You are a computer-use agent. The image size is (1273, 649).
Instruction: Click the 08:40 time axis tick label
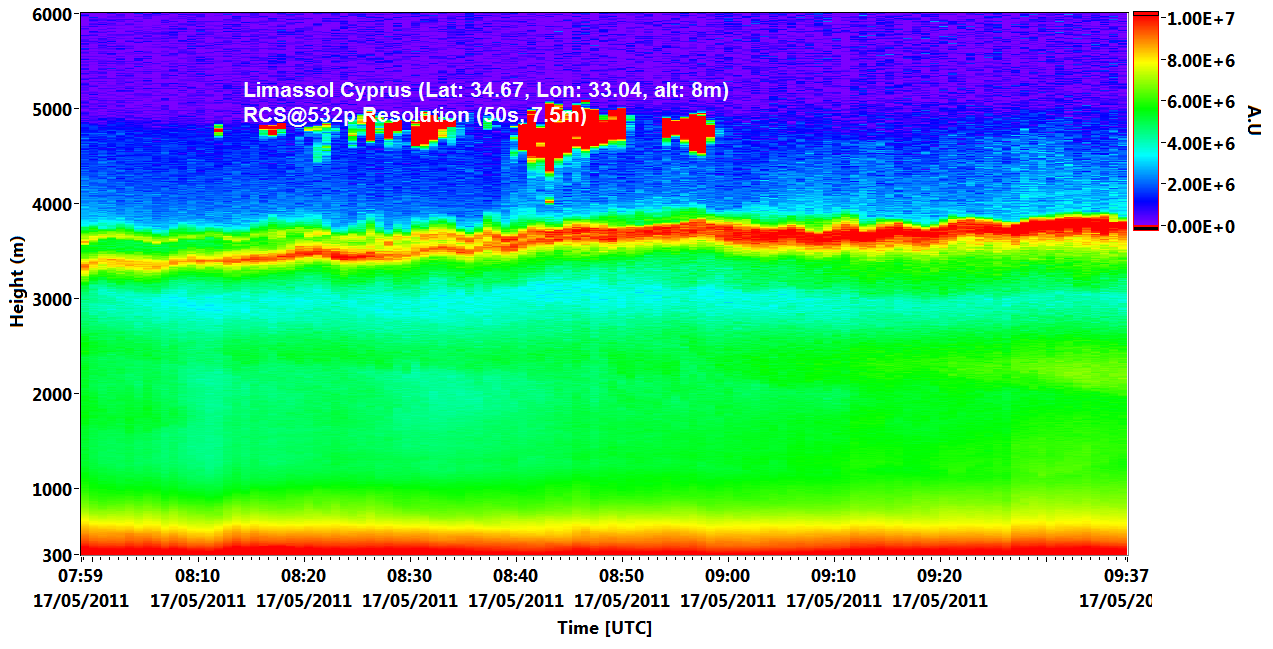[515, 576]
